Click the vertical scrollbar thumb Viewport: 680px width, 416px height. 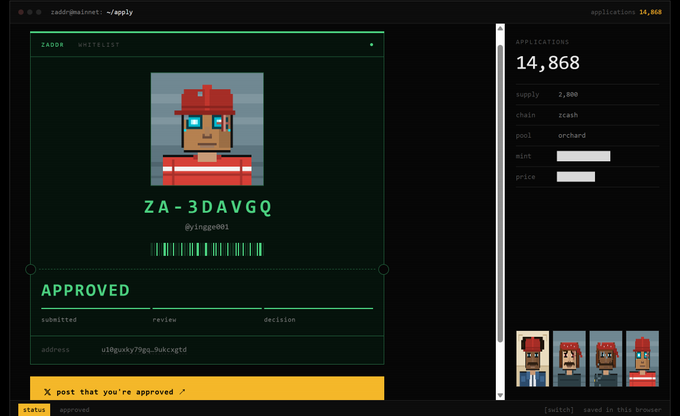click(x=500, y=193)
